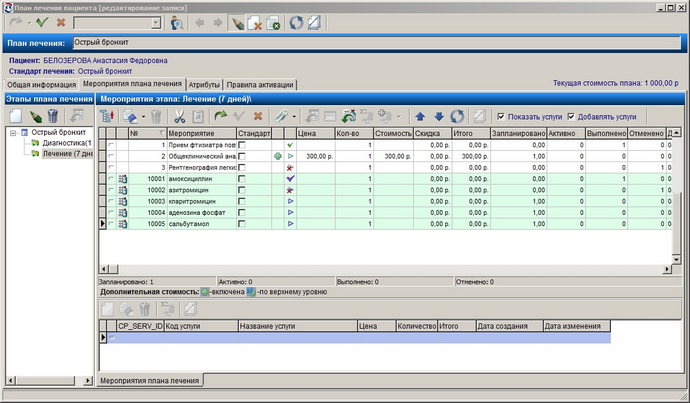The width and height of the screenshot is (690, 403).
Task: Open the dropdown arrow beside paperclip icon
Action: click(294, 117)
